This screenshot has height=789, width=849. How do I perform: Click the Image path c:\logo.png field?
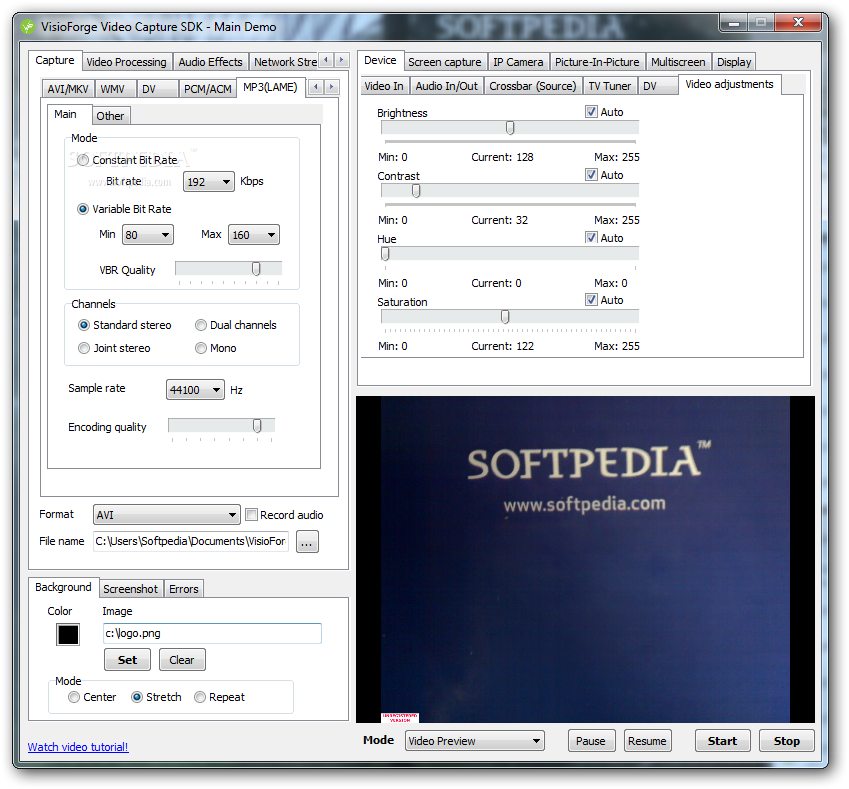[x=212, y=633]
